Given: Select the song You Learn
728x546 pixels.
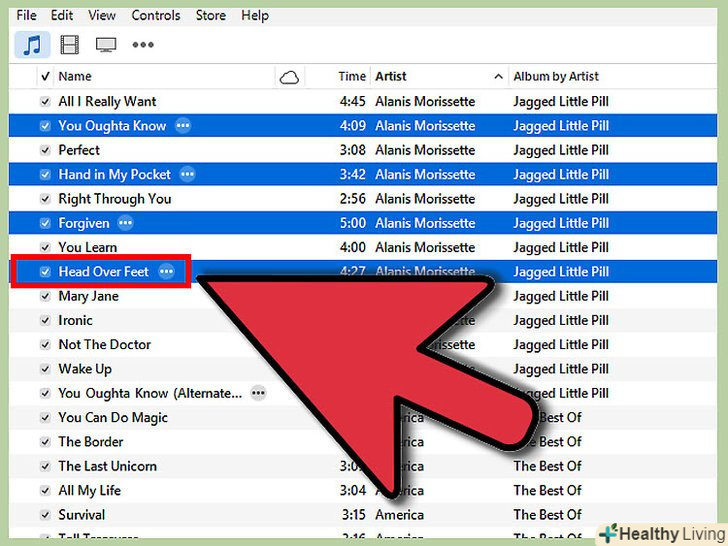Looking at the screenshot, I should coord(88,247).
